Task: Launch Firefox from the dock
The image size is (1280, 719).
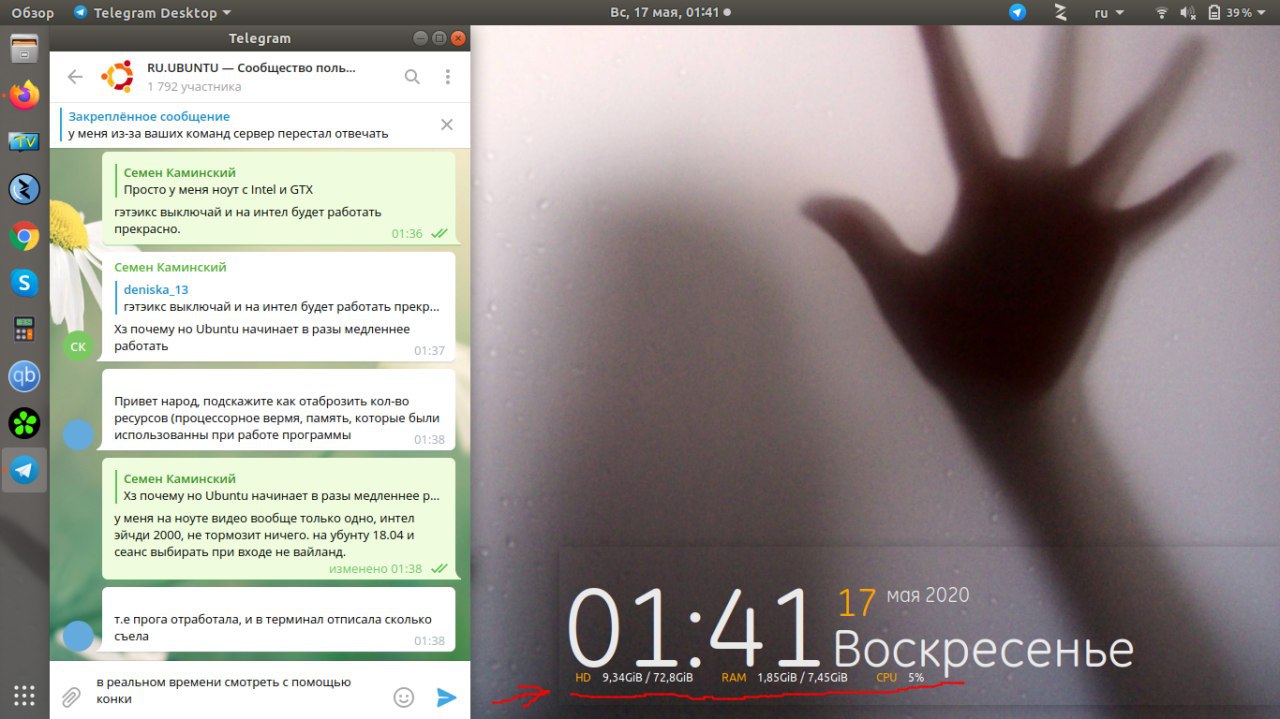Action: (24, 95)
